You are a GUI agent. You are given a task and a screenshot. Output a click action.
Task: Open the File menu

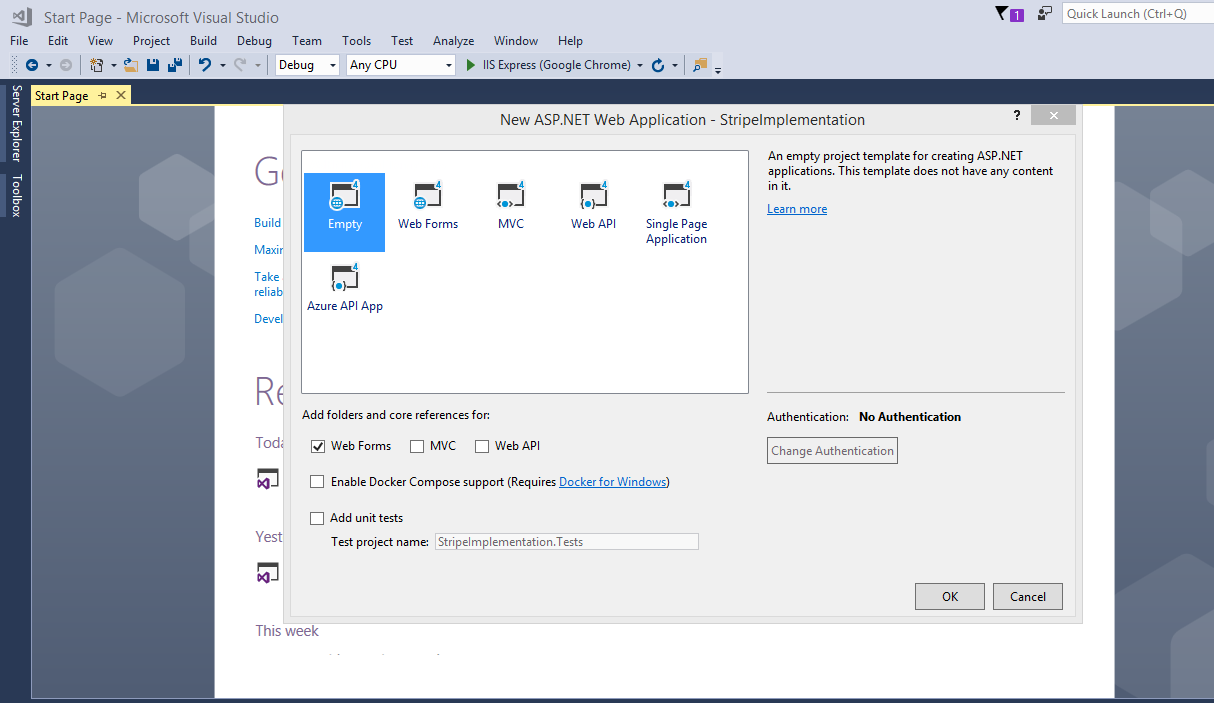pyautogui.click(x=19, y=41)
